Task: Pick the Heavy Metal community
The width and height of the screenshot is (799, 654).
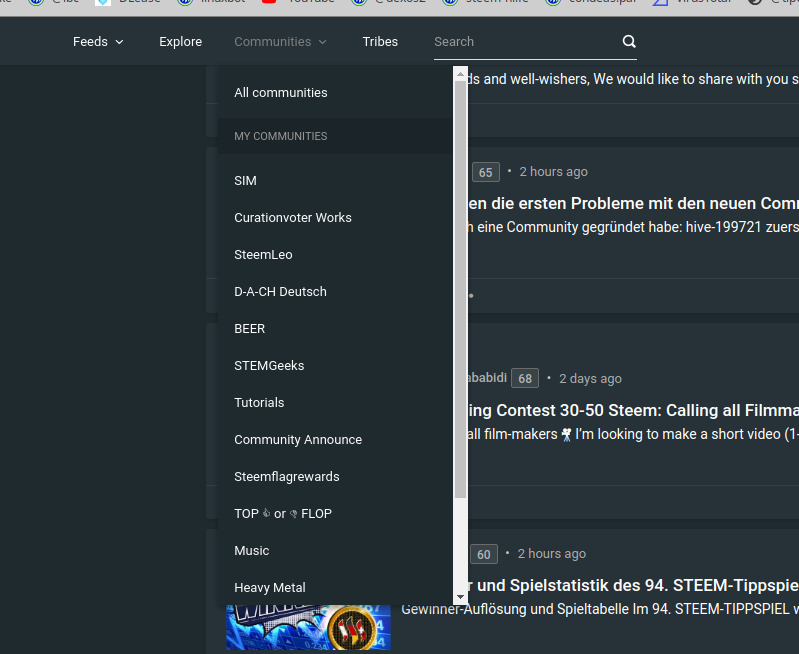Action: (x=270, y=588)
